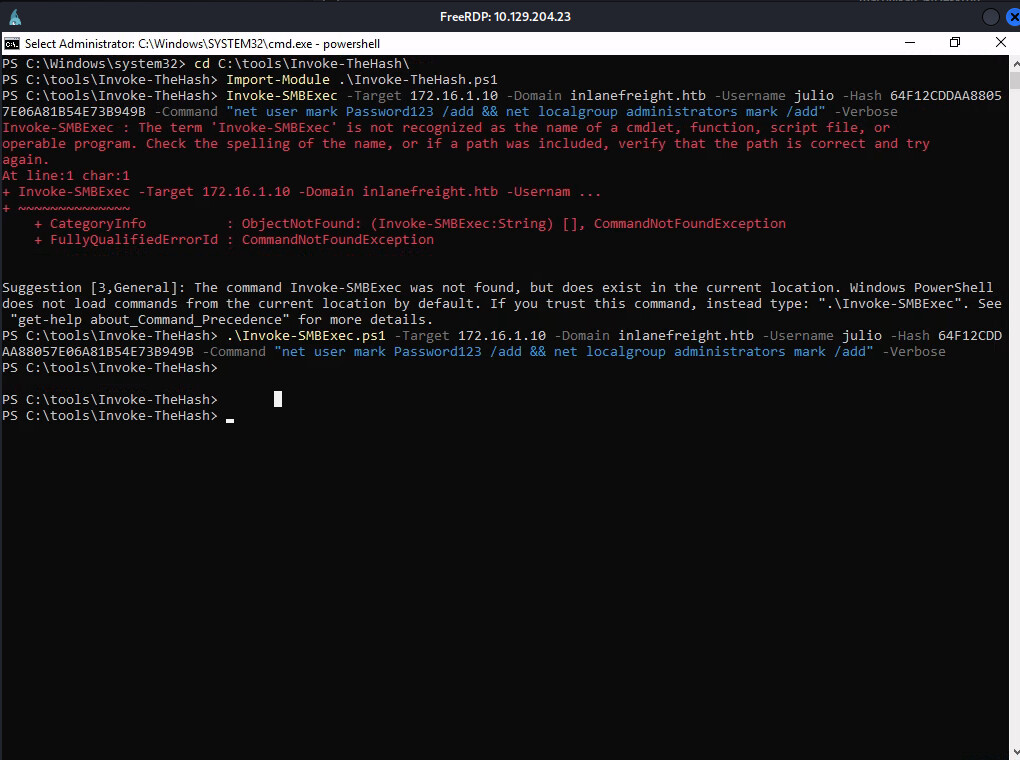Image resolution: width=1020 pixels, height=760 pixels.
Task: Click 'ObjectNotFound: (Invoke-SMBExec:String)' text
Action: click(397, 224)
